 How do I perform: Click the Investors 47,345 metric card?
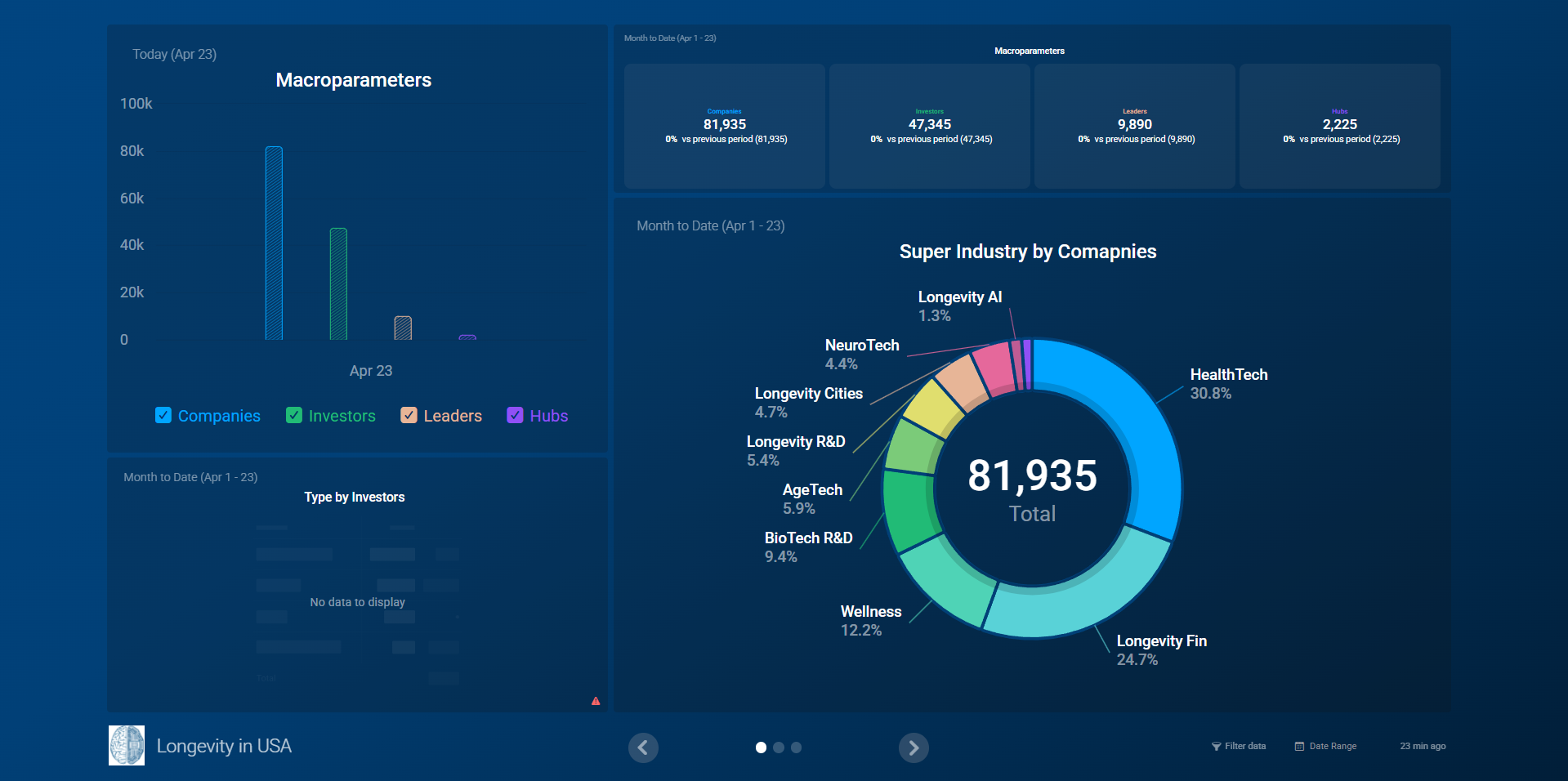930,127
